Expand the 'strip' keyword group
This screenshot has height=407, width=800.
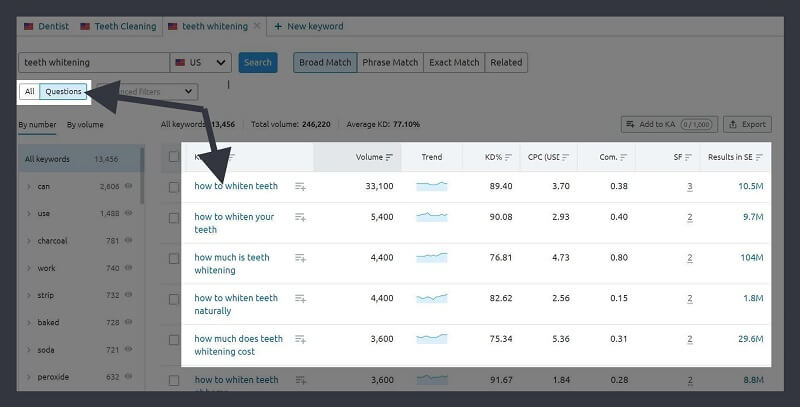coord(29,295)
